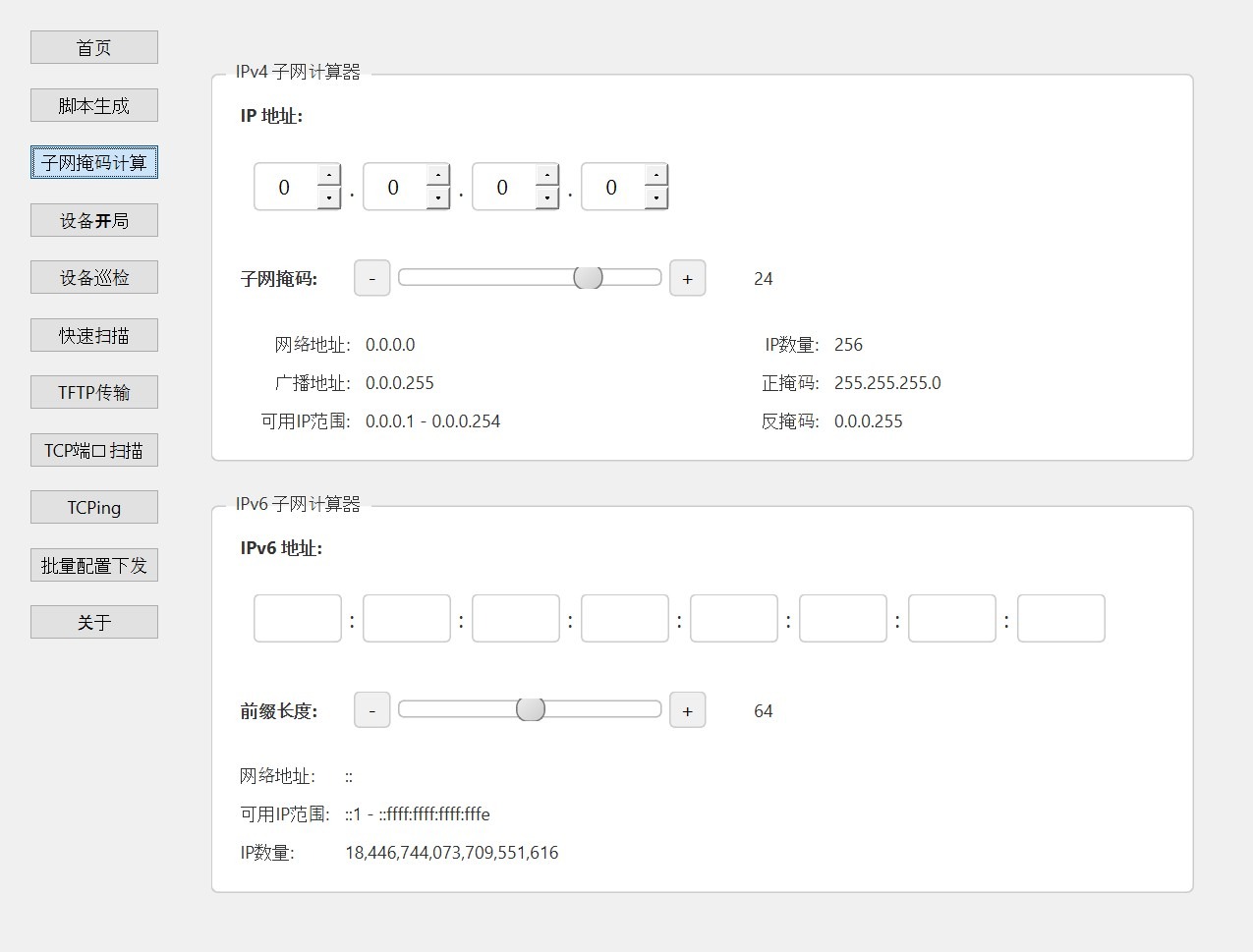Increase the subnet mask with plus button
Viewport: 1253px width, 952px height.
687,279
